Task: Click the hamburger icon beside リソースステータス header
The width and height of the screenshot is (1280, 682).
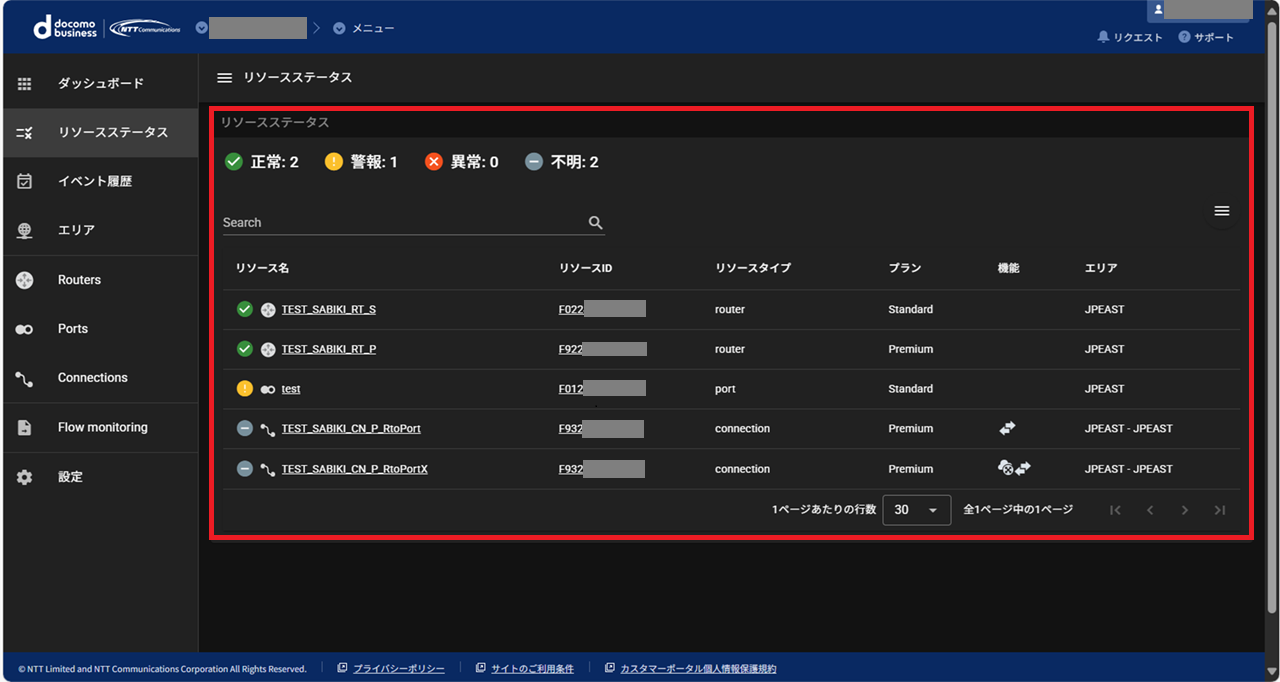Action: pyautogui.click(x=225, y=77)
